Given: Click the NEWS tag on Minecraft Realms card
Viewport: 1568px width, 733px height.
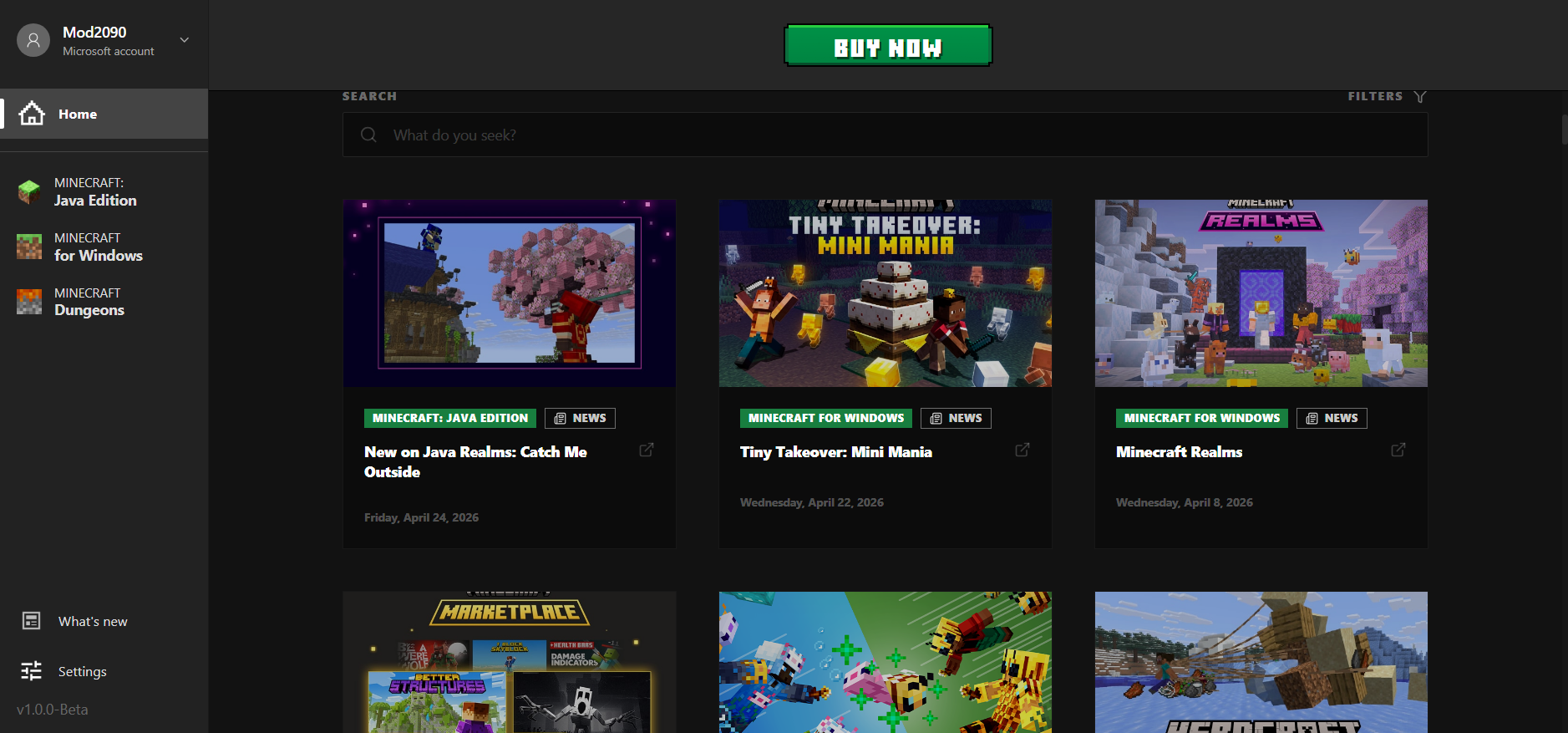Looking at the screenshot, I should click(x=1332, y=418).
